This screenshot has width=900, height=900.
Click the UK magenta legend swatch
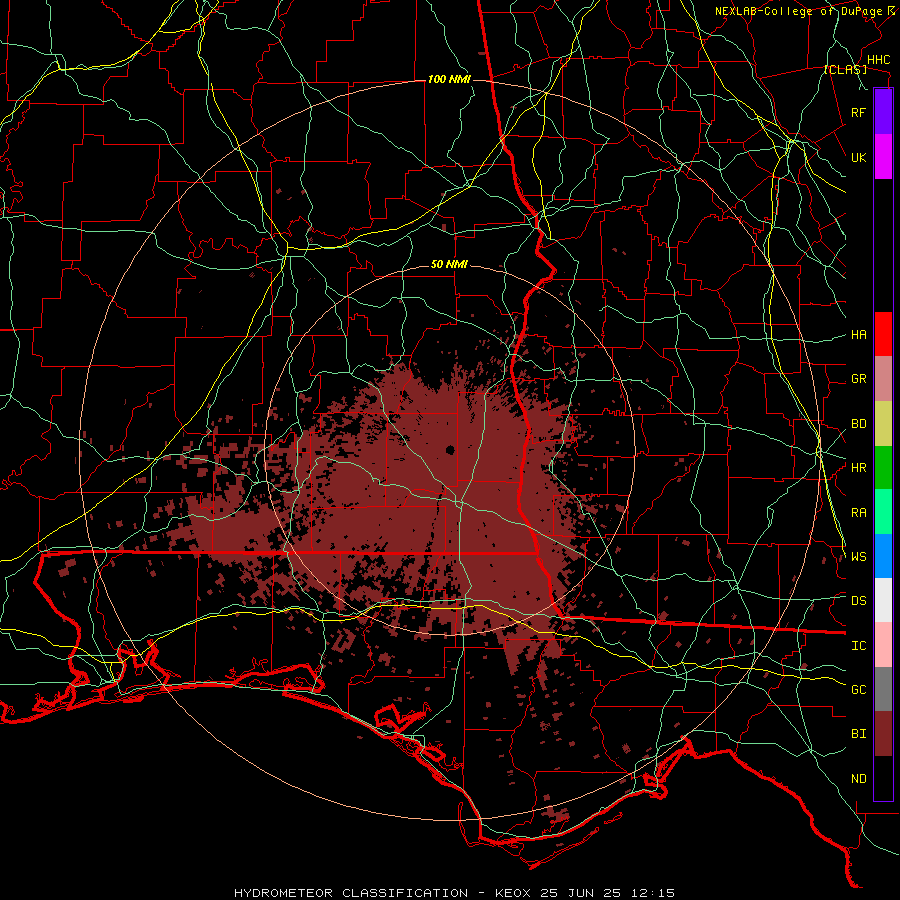click(883, 157)
